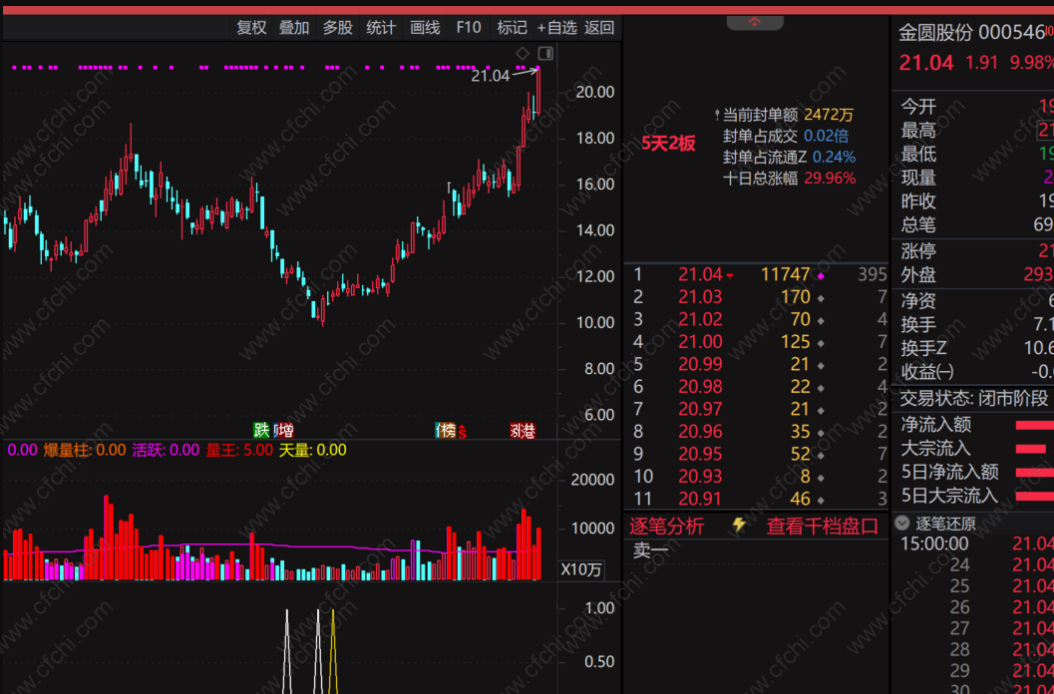Open the 复权 price-adjustment menu

251,28
